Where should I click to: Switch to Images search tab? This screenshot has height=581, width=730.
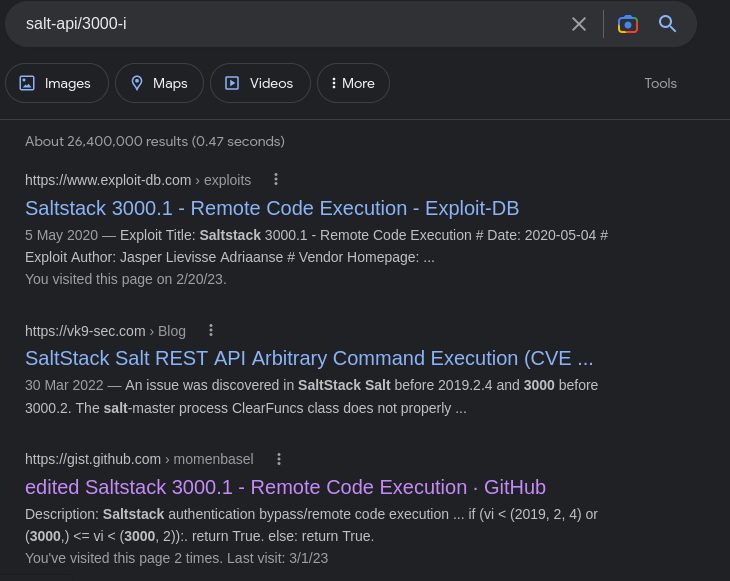click(x=57, y=83)
